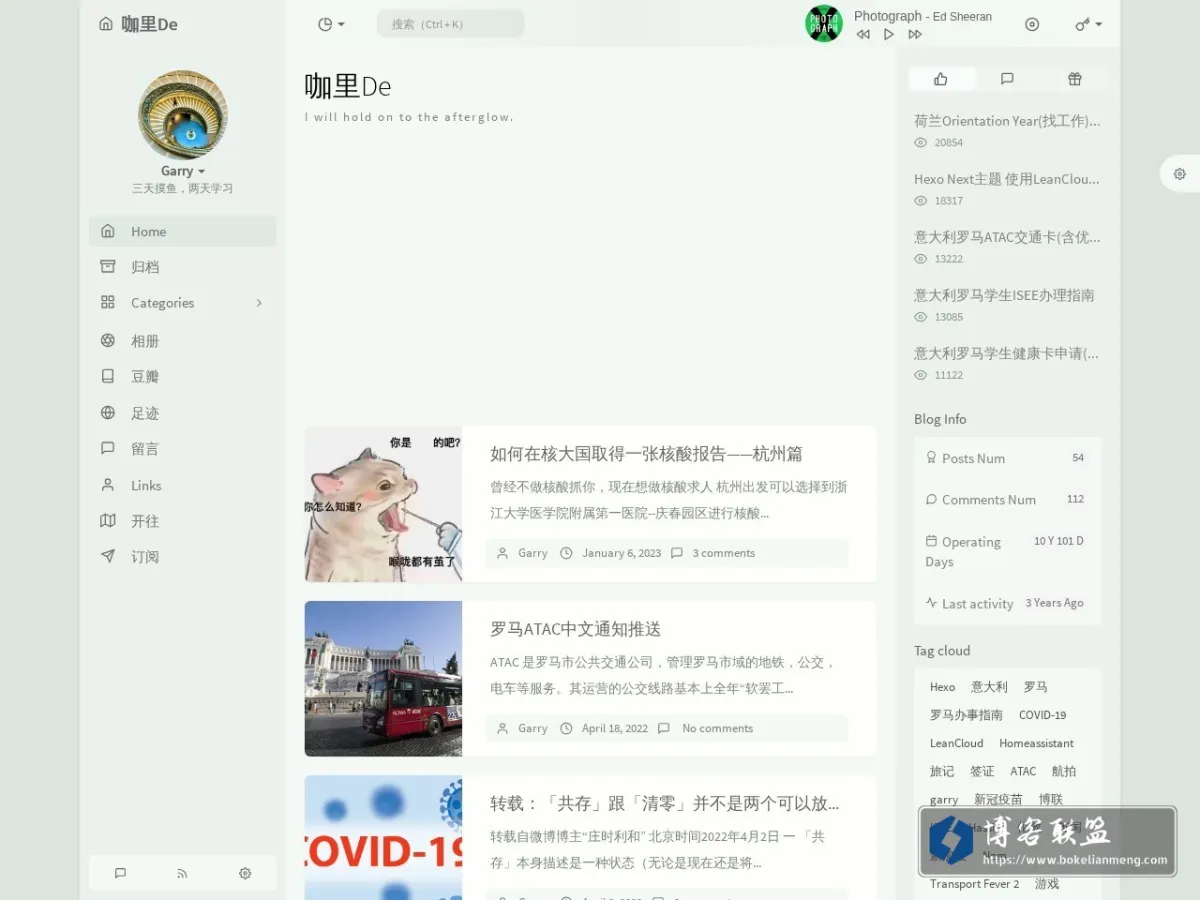Viewport: 1200px width, 900px height.
Task: Click the RSS feed icon in sidebar footer
Action: 182,873
